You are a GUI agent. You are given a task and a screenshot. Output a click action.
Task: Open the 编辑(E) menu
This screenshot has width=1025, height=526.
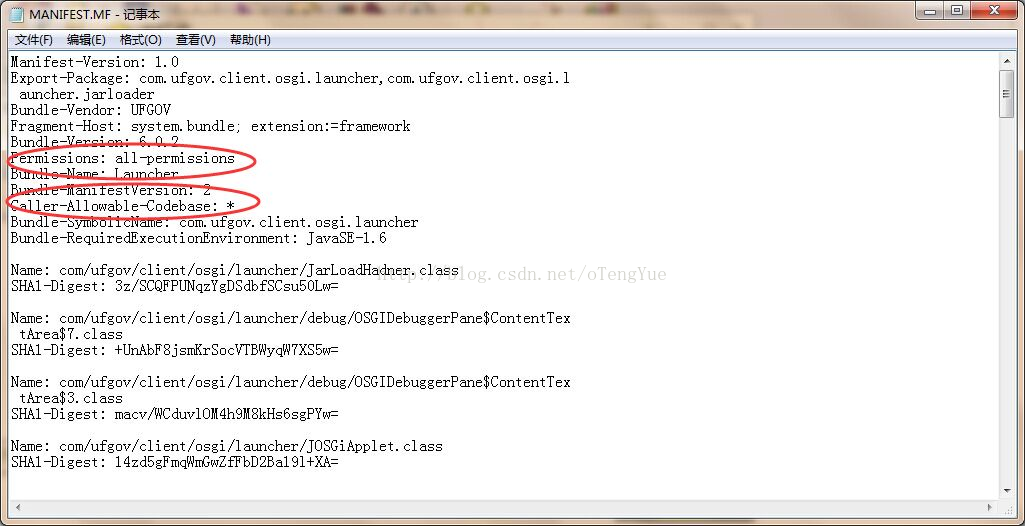pos(86,40)
